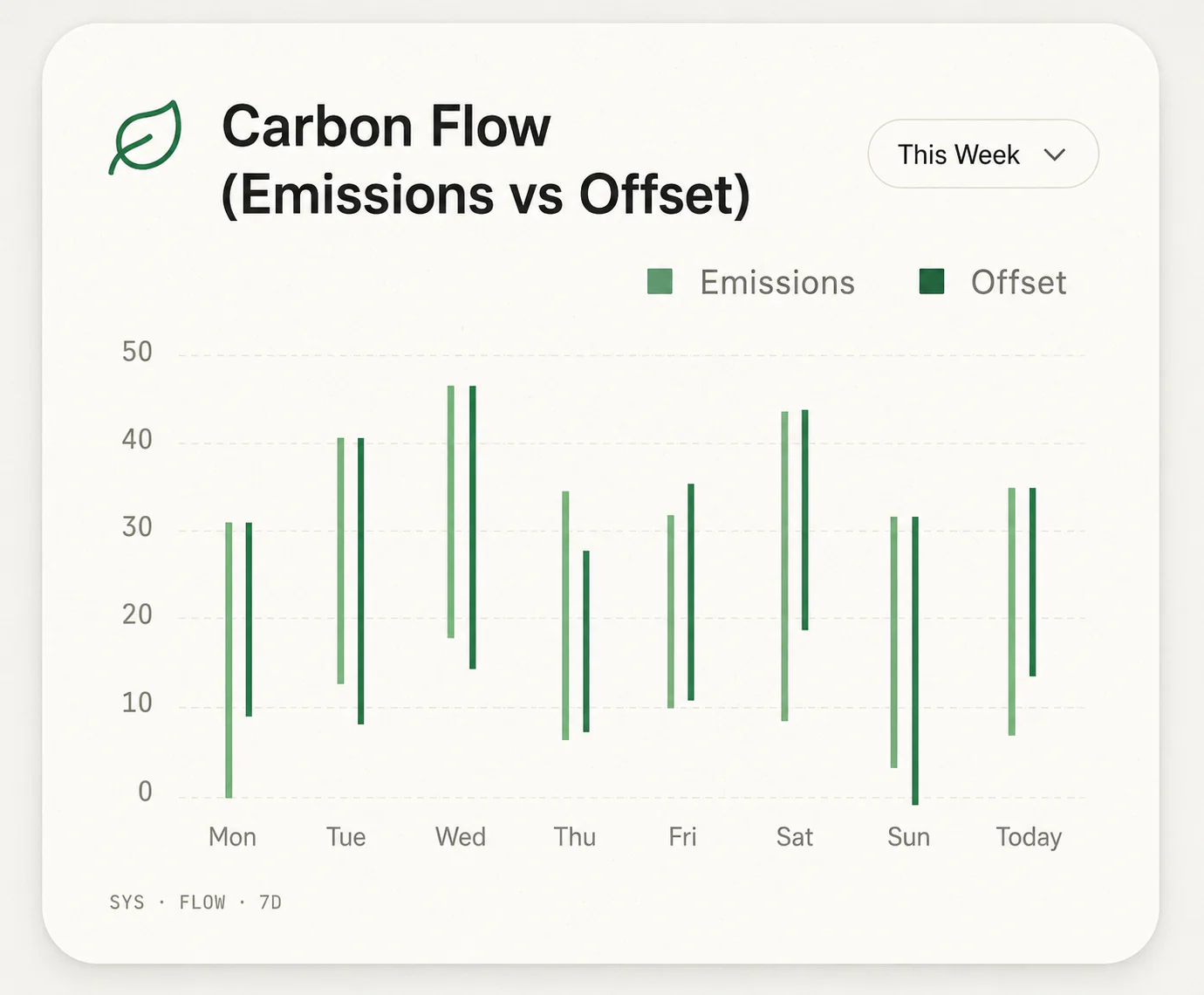
Task: Click the SYS · FLOW · 7D footer text
Action: coord(195,902)
